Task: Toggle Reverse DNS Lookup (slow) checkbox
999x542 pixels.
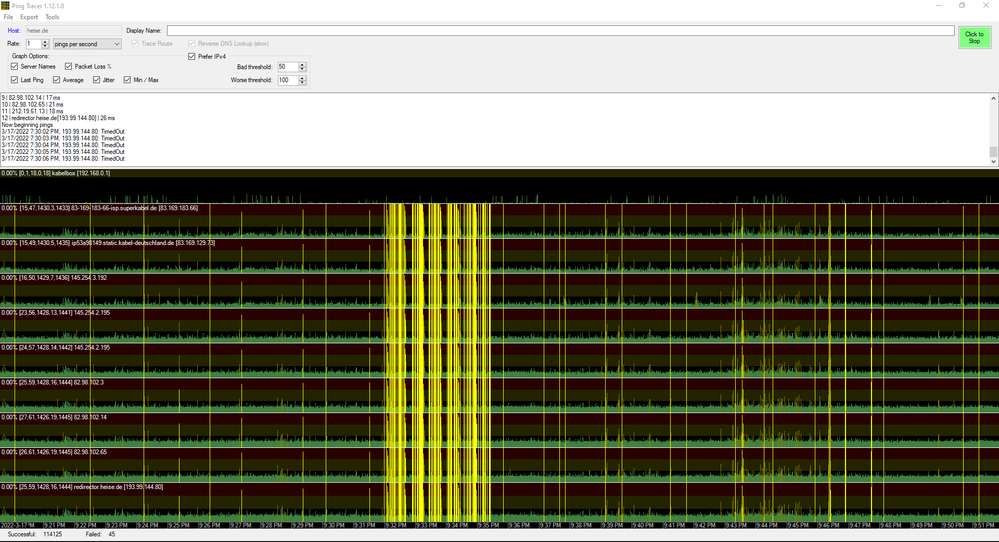Action: pos(228,44)
